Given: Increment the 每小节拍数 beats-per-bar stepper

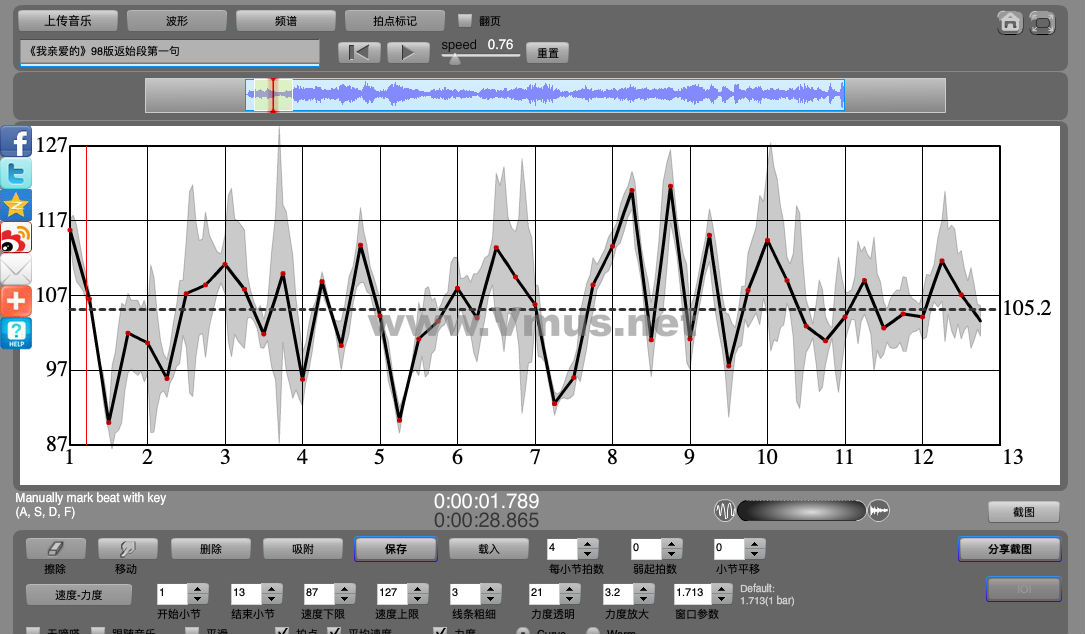Looking at the screenshot, I should coord(588,544).
